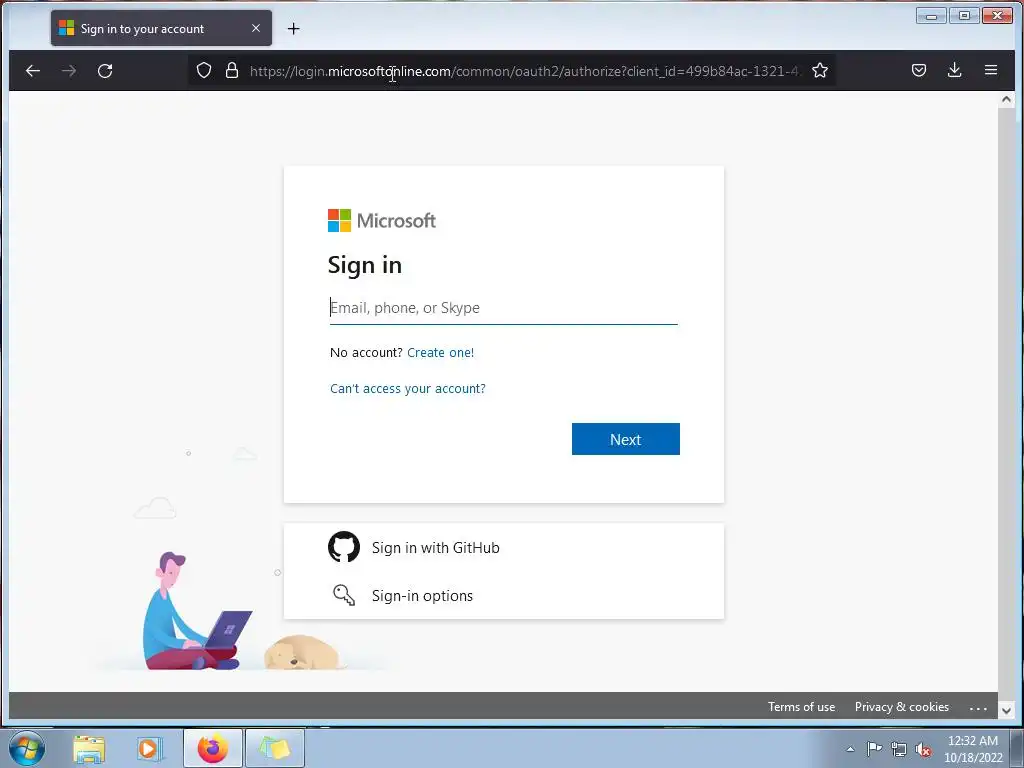Open the tracking protection shield icon
Screen dimensions: 1024x768
pyautogui.click(x=204, y=71)
